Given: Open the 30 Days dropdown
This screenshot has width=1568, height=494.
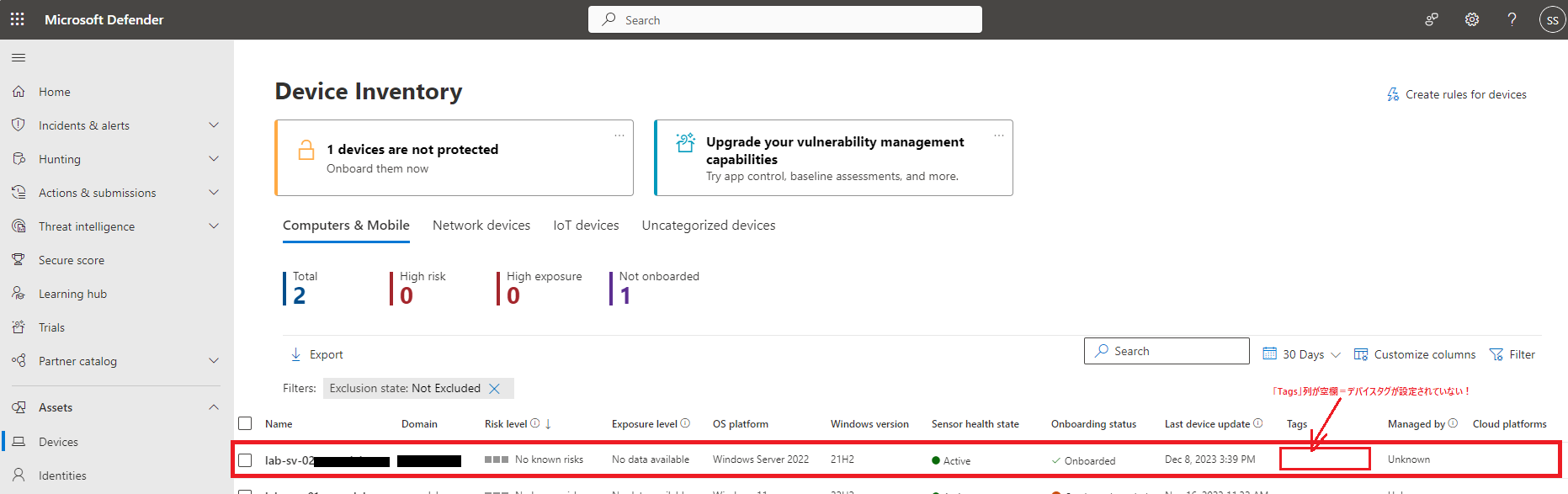Looking at the screenshot, I should point(1303,354).
